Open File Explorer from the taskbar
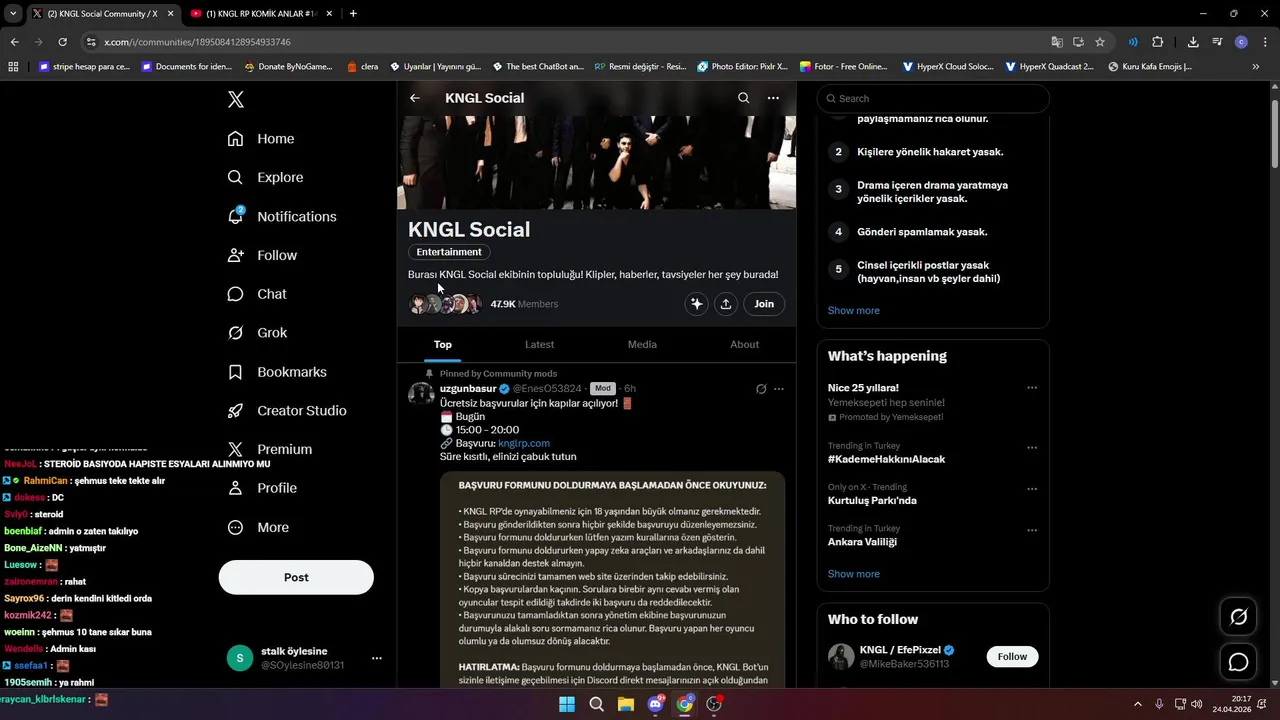Image resolution: width=1280 pixels, height=720 pixels. [626, 704]
